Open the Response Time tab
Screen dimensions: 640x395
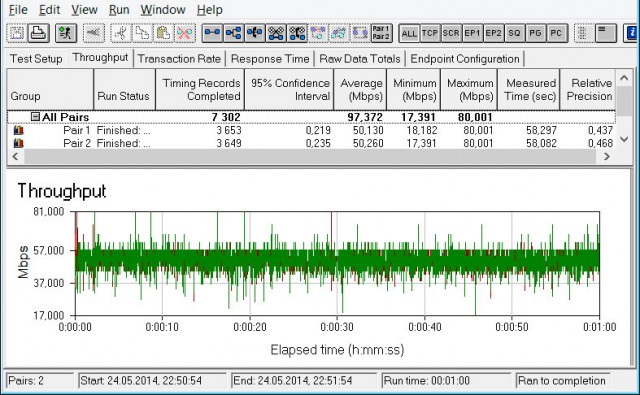click(x=270, y=59)
